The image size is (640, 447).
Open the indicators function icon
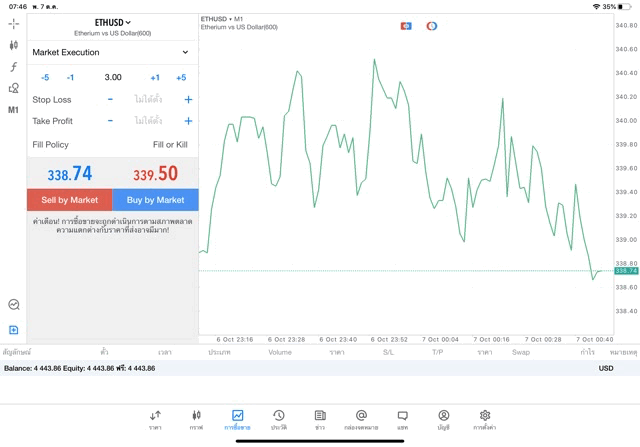click(x=14, y=67)
